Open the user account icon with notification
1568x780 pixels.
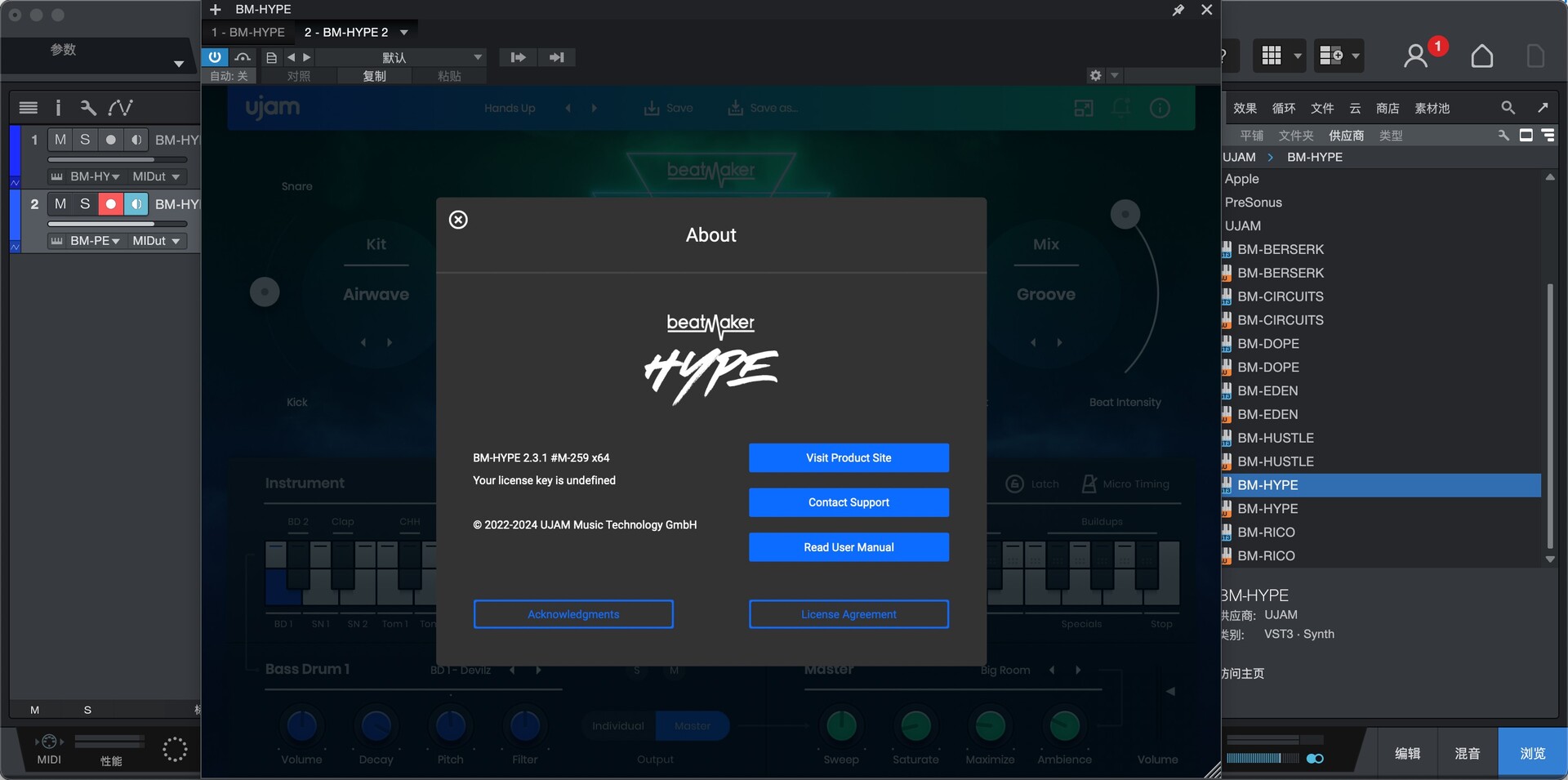pyautogui.click(x=1416, y=56)
